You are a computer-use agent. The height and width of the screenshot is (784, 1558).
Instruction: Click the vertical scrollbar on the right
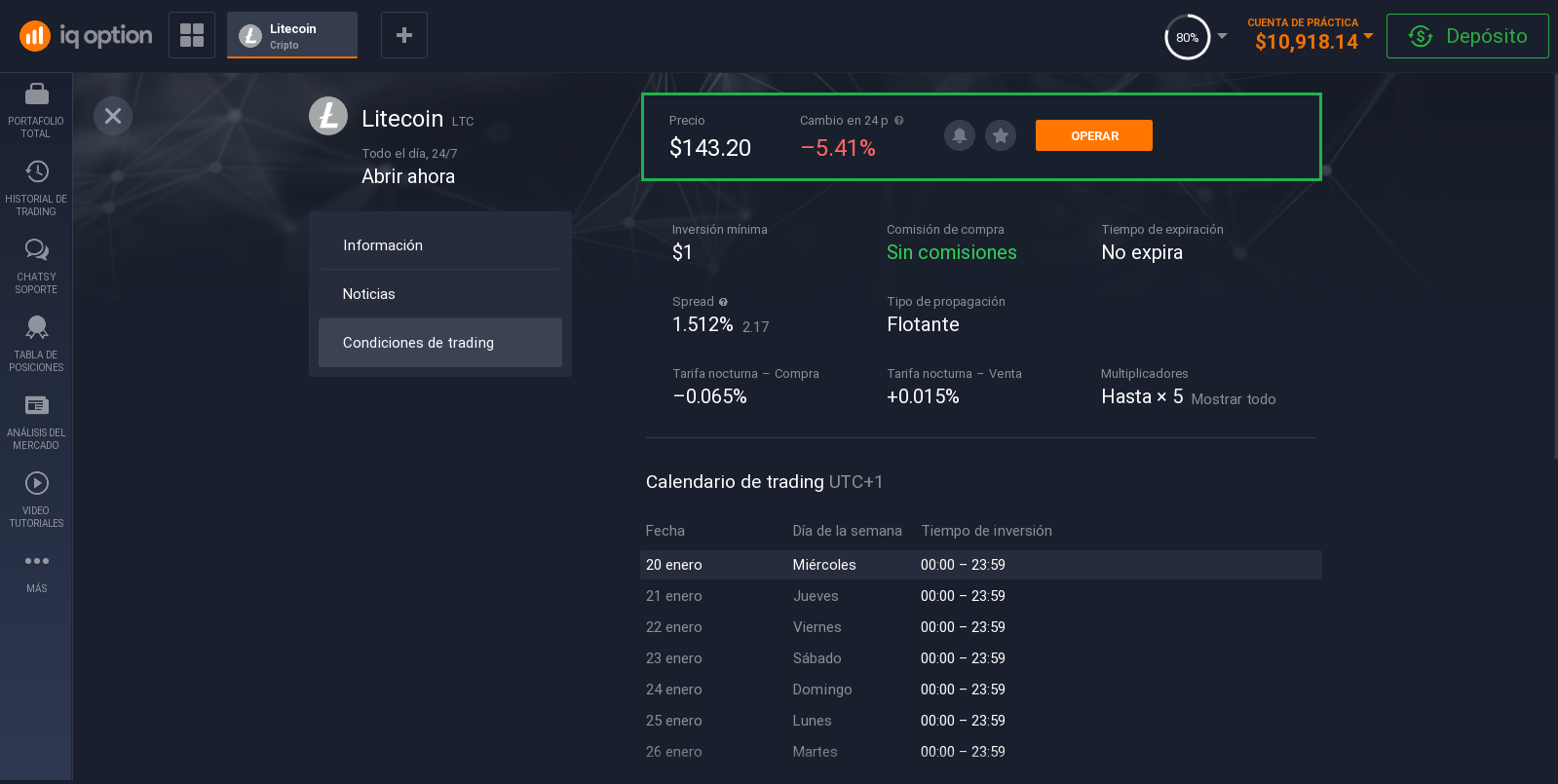[1554, 265]
